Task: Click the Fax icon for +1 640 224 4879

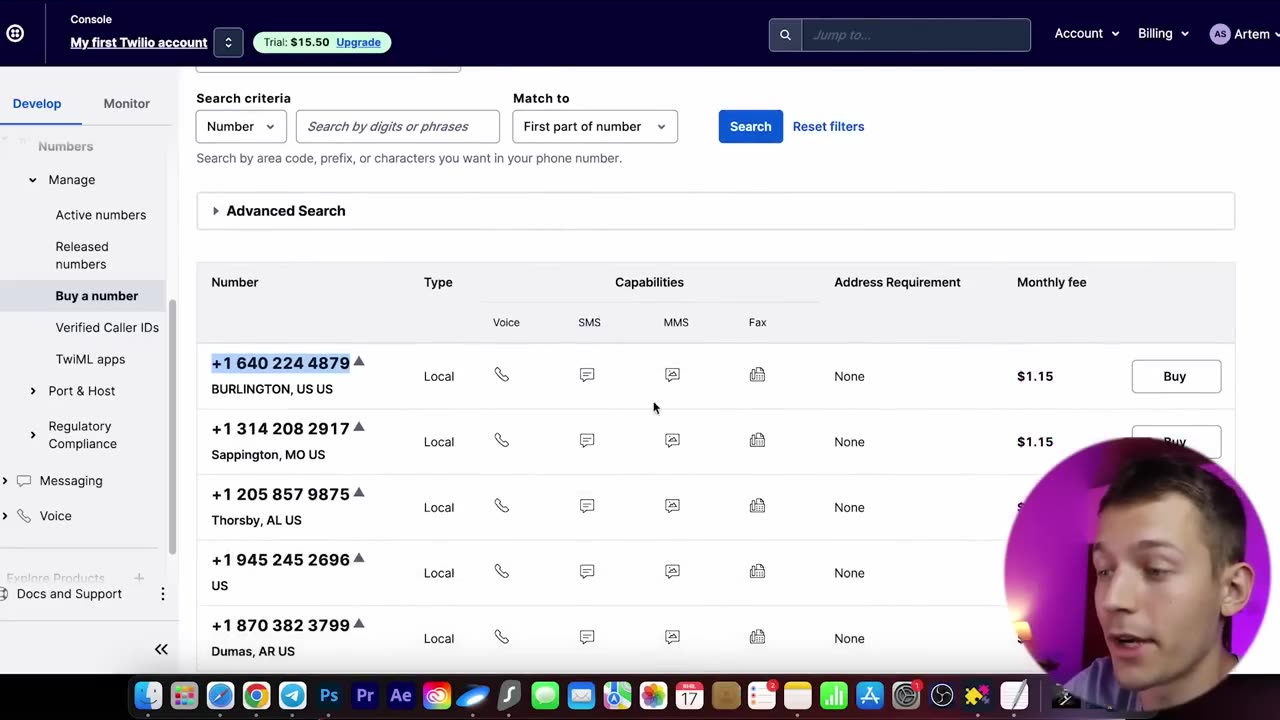Action: [x=757, y=375]
